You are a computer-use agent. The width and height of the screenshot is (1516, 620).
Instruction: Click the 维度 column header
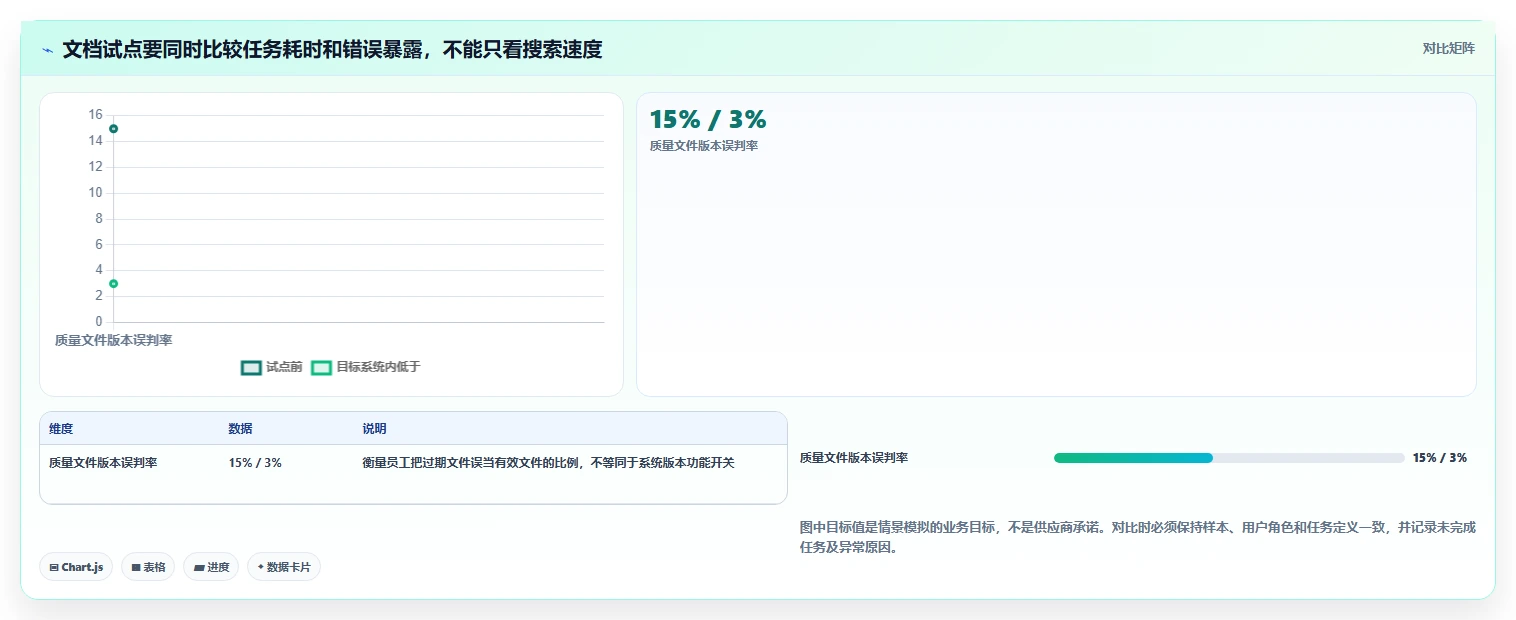tap(61, 429)
